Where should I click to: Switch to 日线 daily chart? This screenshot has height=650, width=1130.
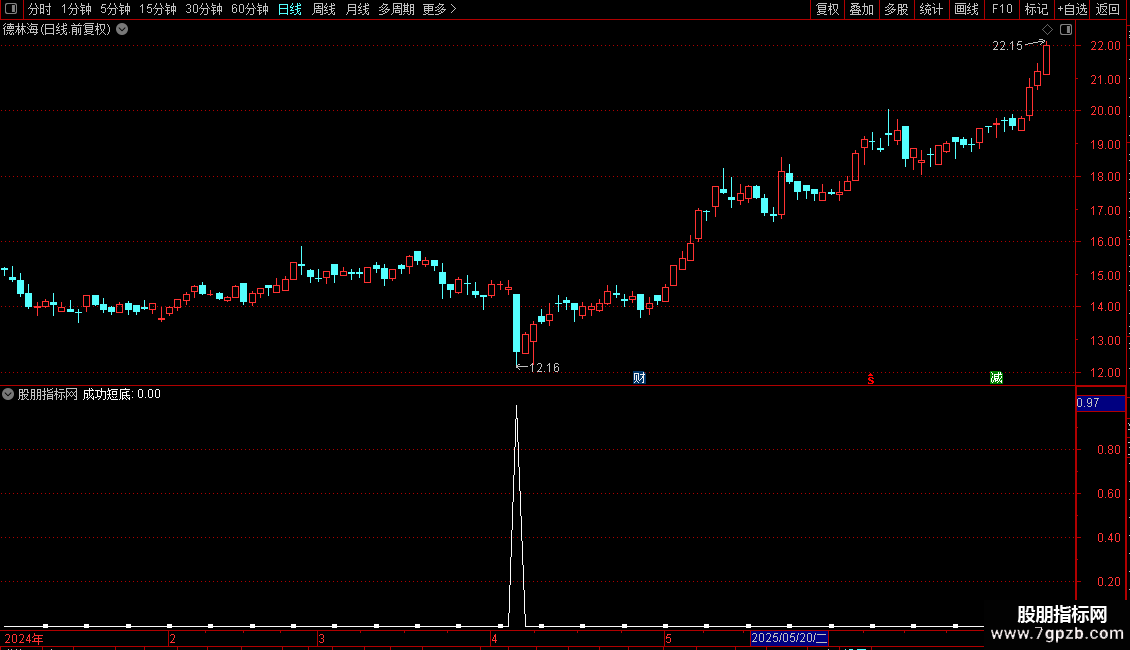(290, 9)
